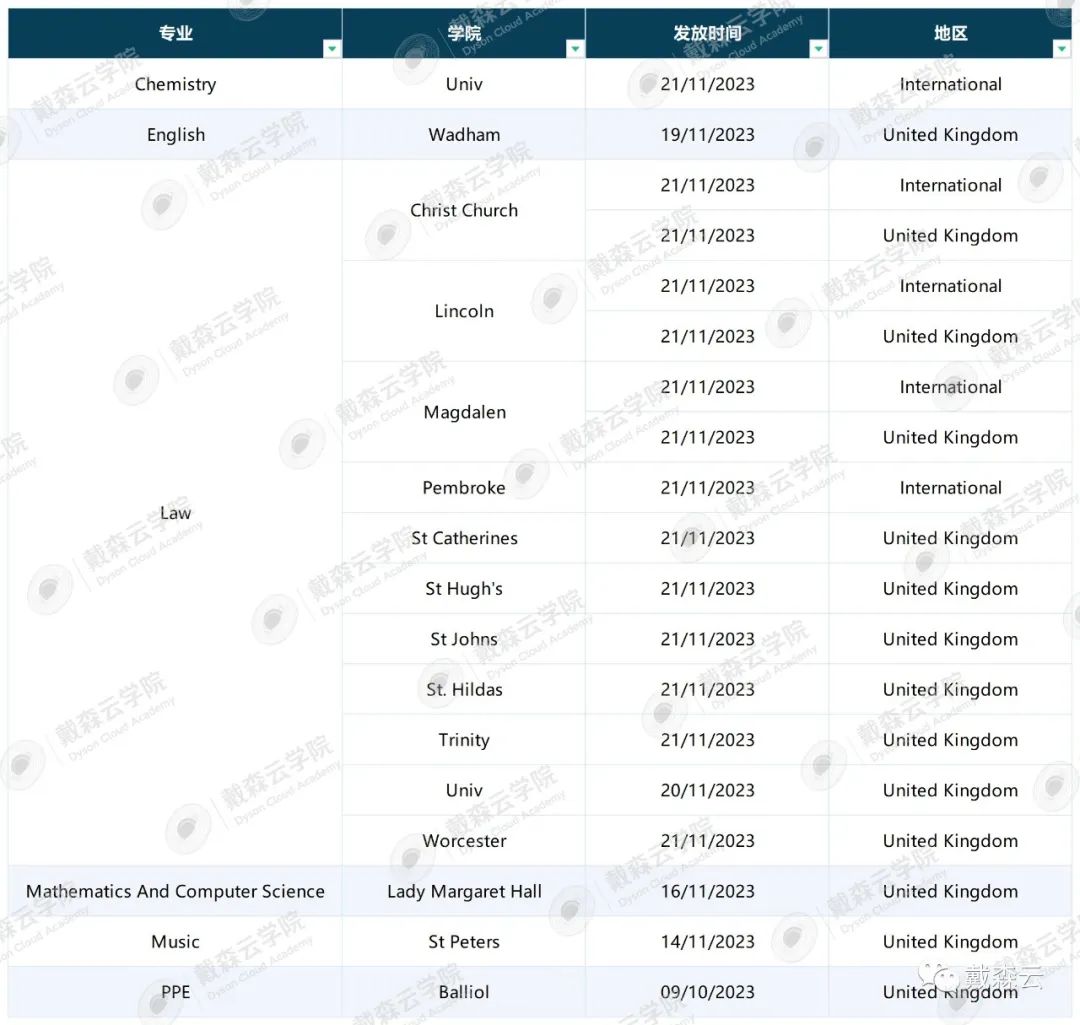This screenshot has width=1080, height=1025.
Task: Select the United Kingdom cell in the St. Hildas row
Action: 951,689
